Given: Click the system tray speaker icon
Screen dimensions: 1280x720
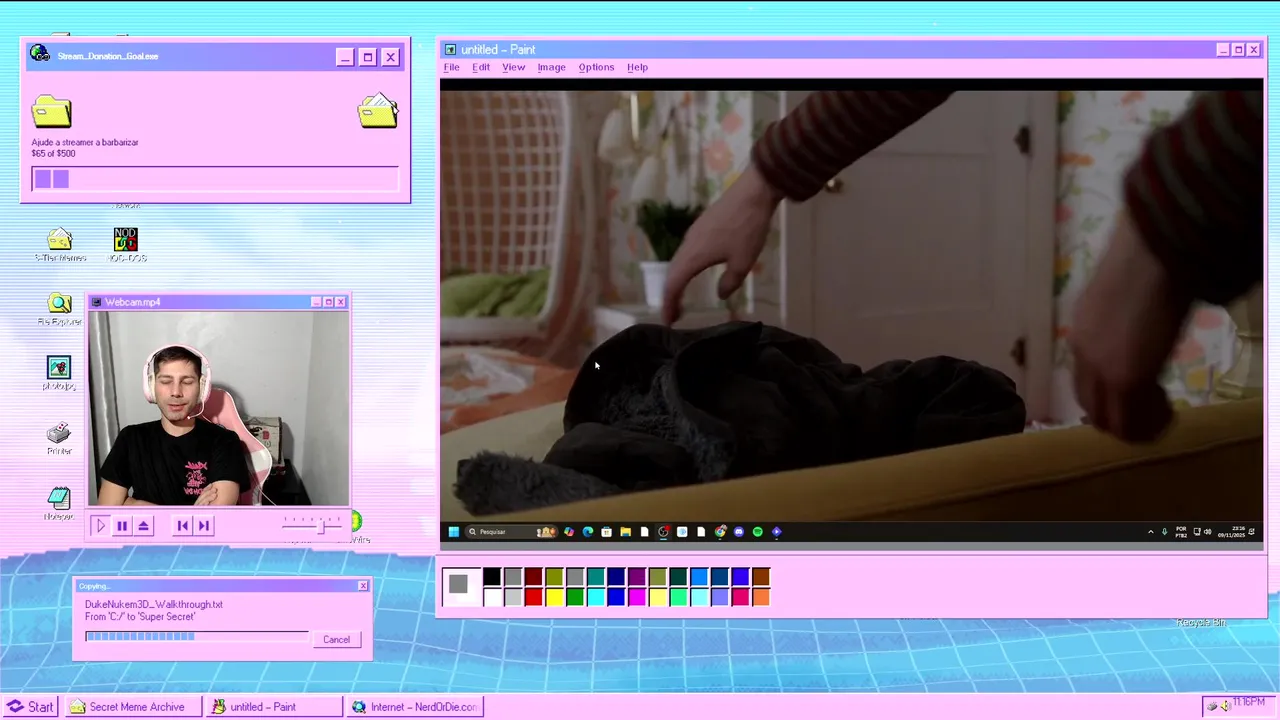Looking at the screenshot, I should pos(1225,706).
